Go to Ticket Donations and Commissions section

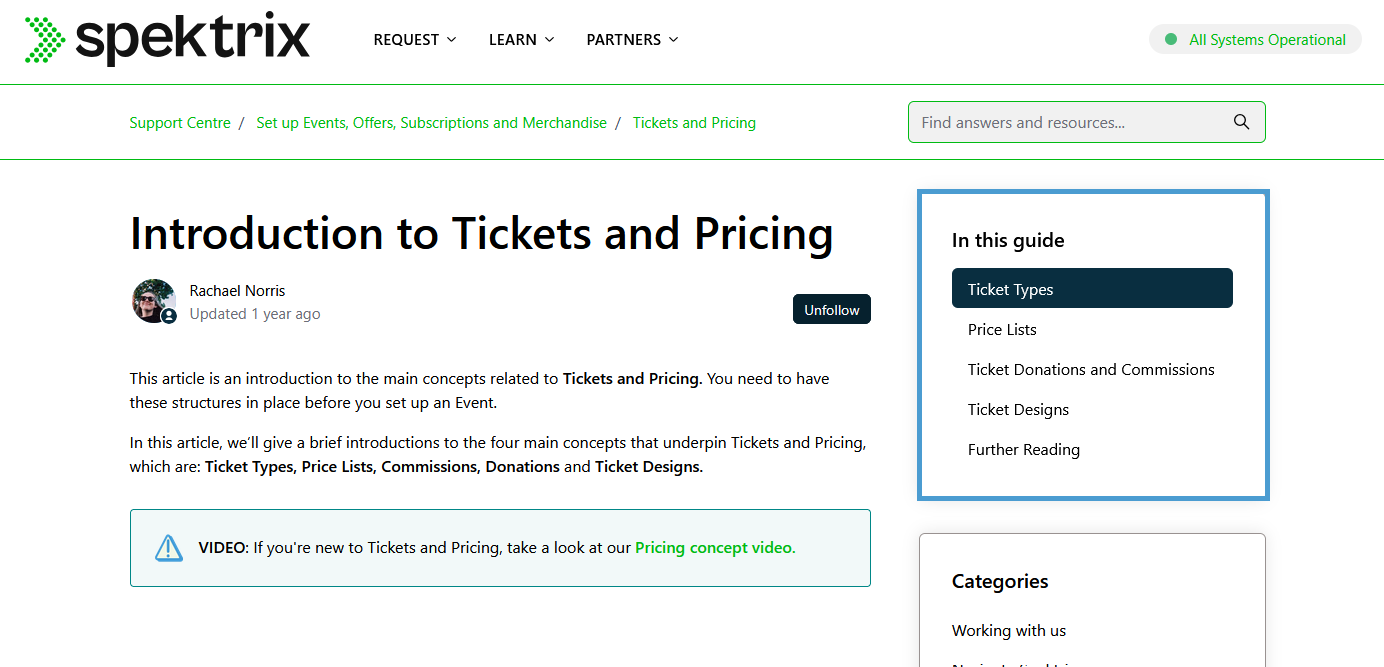(x=1091, y=369)
